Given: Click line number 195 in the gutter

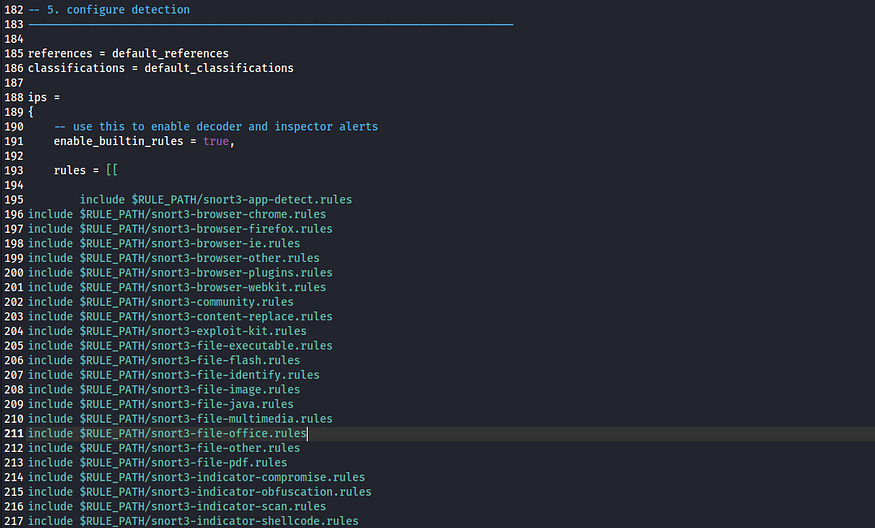Looking at the screenshot, I should (x=14, y=199).
